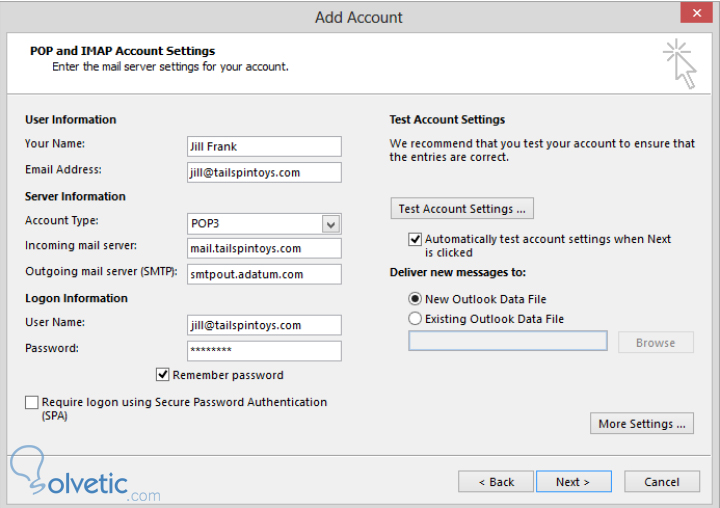Viewport: 720px width, 508px height.
Task: Select the Outgoing mail server (SMTP) field
Action: 264,274
